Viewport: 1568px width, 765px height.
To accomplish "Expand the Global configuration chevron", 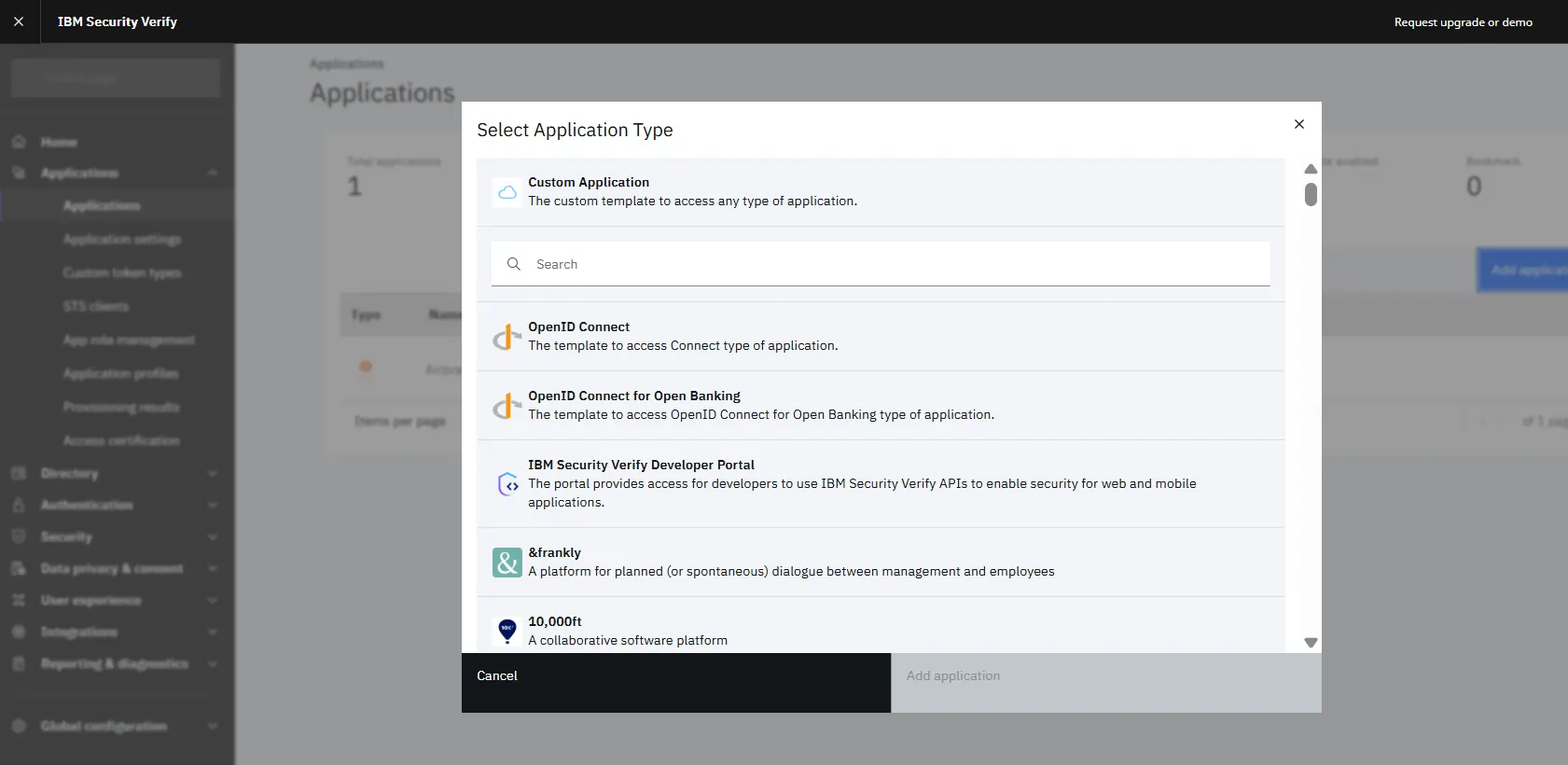I will coord(213,726).
